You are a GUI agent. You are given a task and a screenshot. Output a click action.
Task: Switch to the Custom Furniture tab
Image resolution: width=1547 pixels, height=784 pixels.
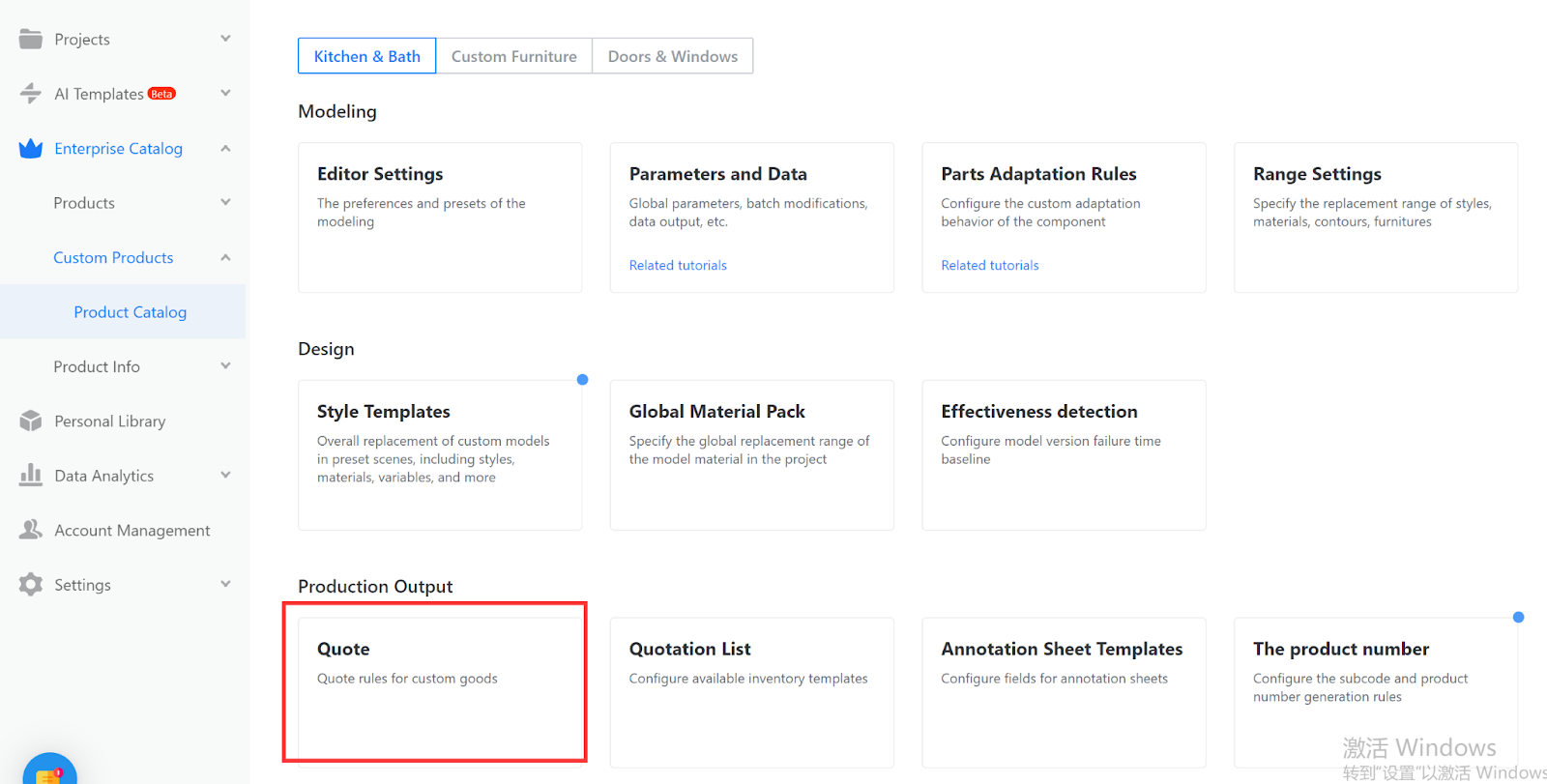click(513, 56)
